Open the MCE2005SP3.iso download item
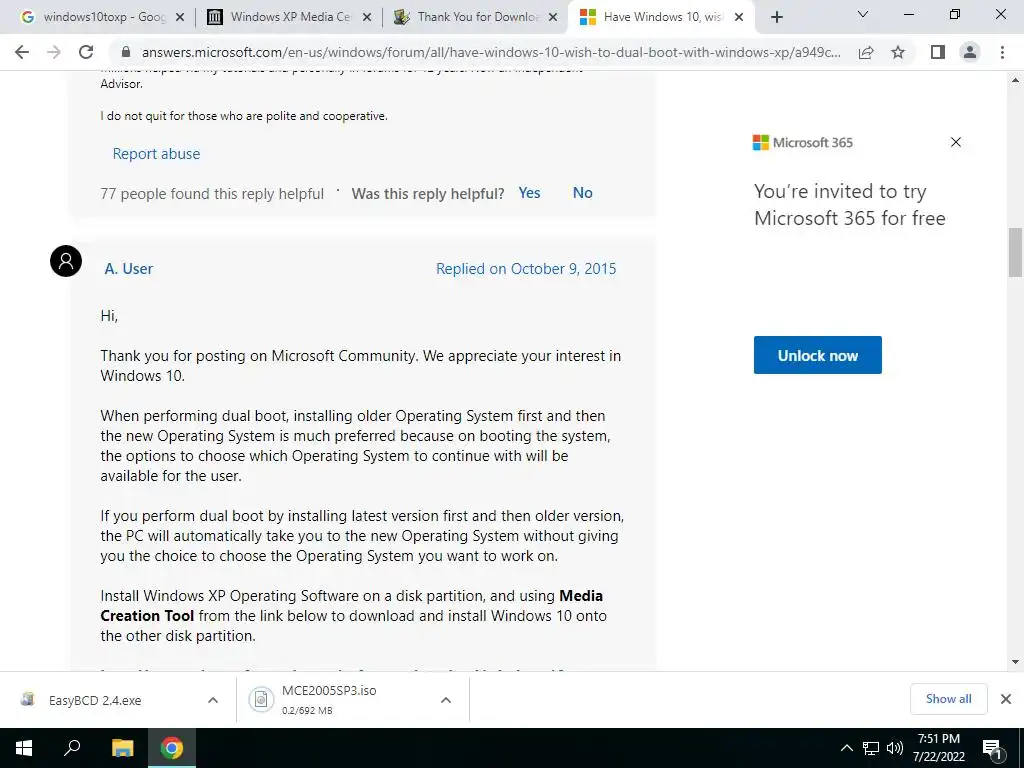This screenshot has height=768, width=1024. click(x=330, y=699)
